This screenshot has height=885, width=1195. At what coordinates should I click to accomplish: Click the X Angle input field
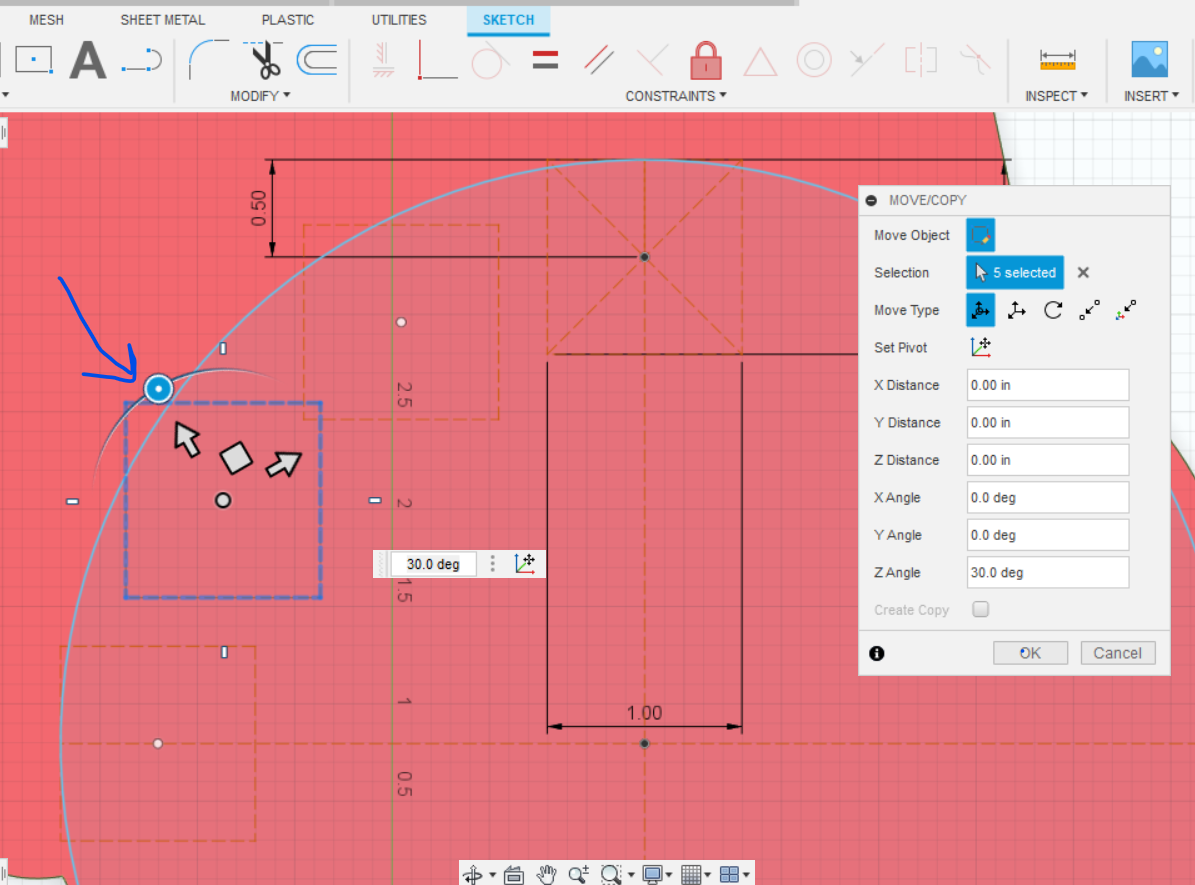point(1047,498)
